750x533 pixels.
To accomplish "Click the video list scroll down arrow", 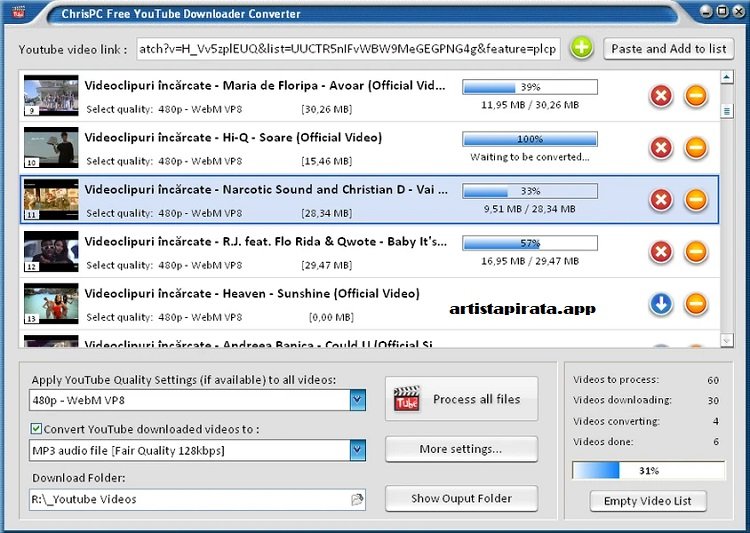I will 727,341.
